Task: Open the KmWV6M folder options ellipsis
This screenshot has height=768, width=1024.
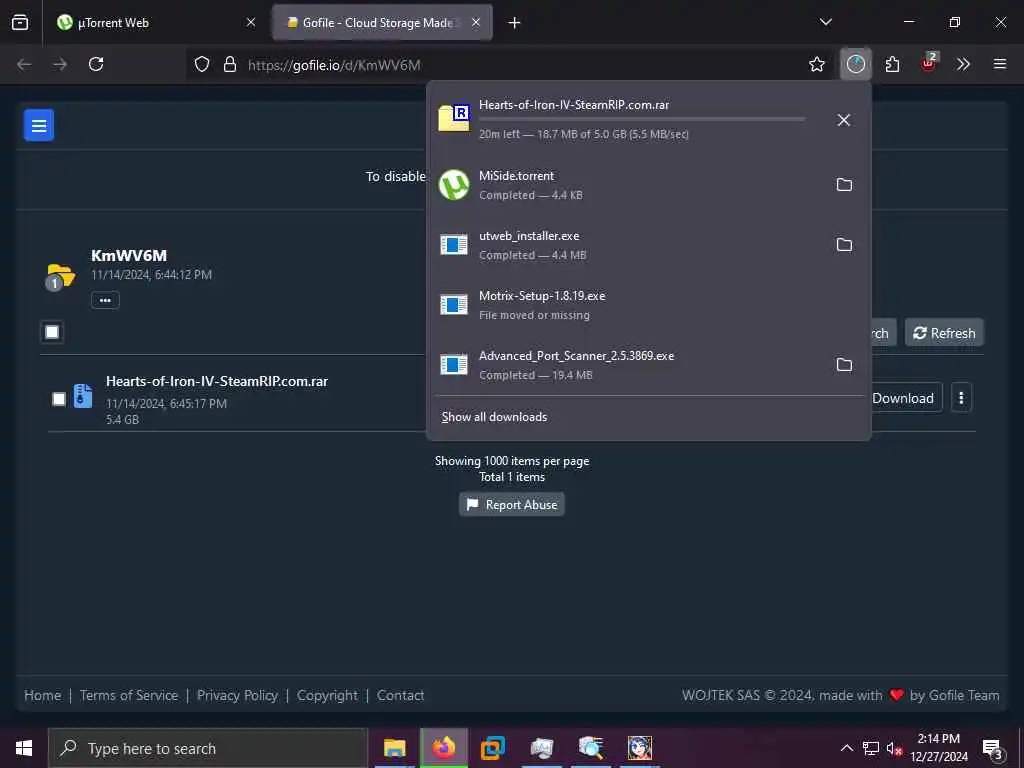Action: 105,300
